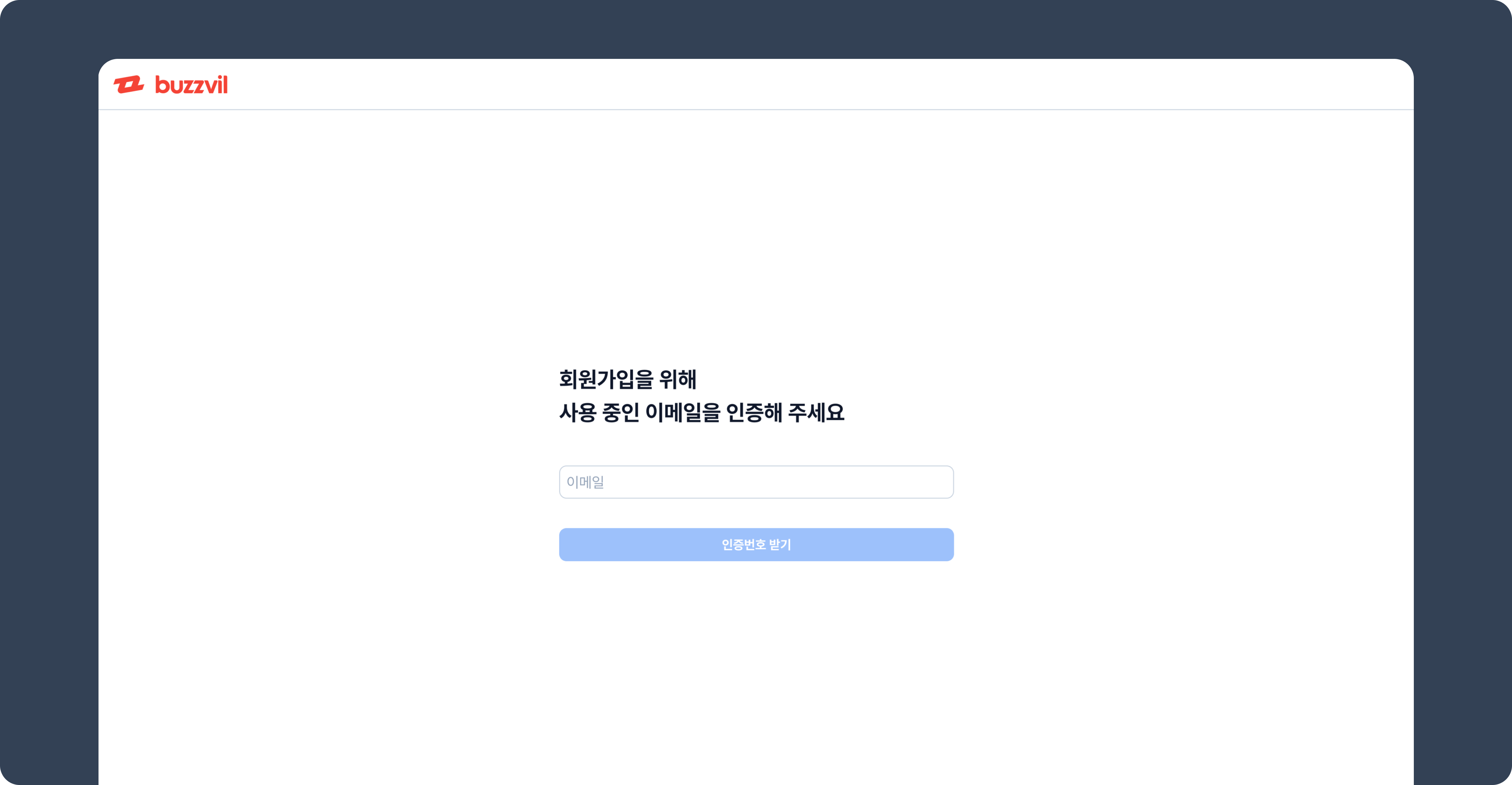Screen dimensions: 1512x785
Task: Click the 사용 중인 이메일을 인증해 주세요 heading
Action: click(x=701, y=412)
